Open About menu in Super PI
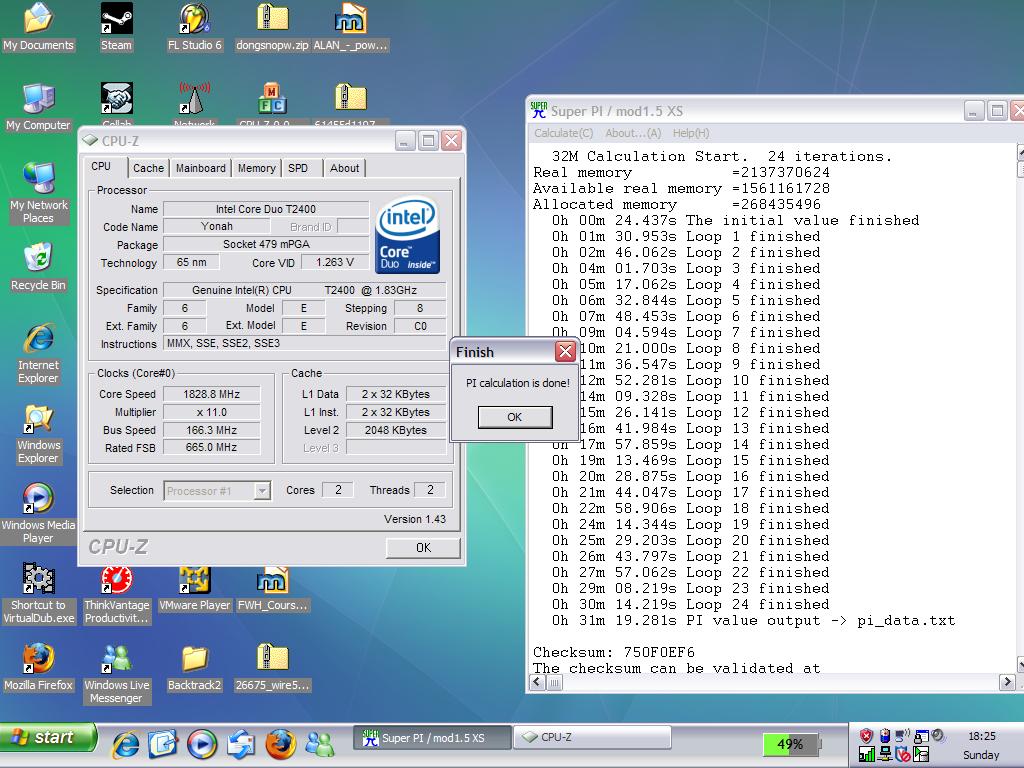The width and height of the screenshot is (1024, 768). point(633,133)
